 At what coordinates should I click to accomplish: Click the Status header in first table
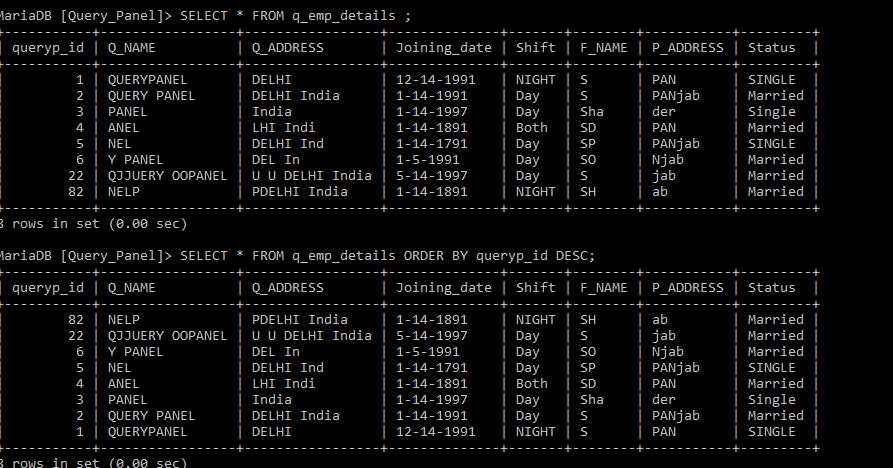[771, 47]
